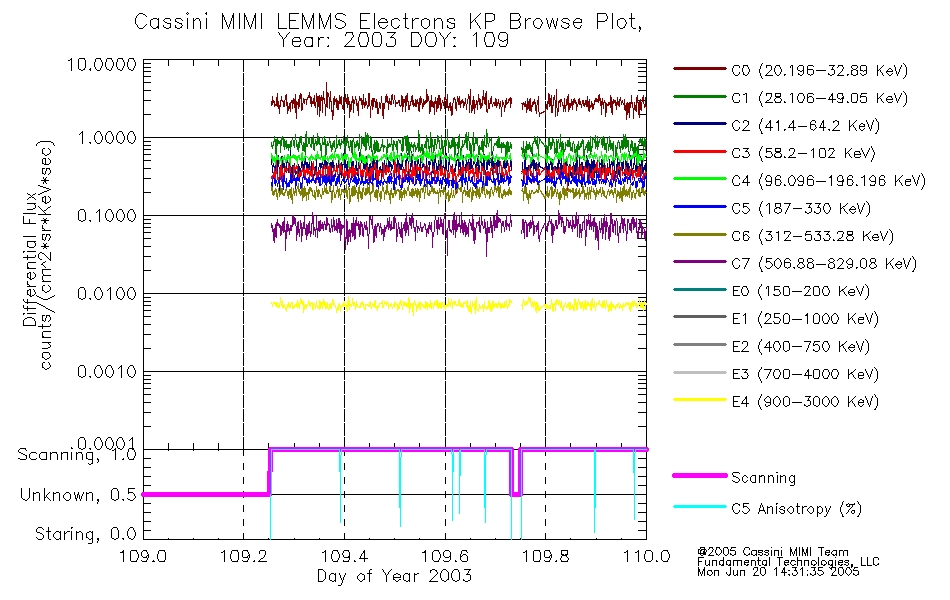The image size is (950, 600).
Task: Click the 110.0 x-axis tick label
Action: click(646, 556)
